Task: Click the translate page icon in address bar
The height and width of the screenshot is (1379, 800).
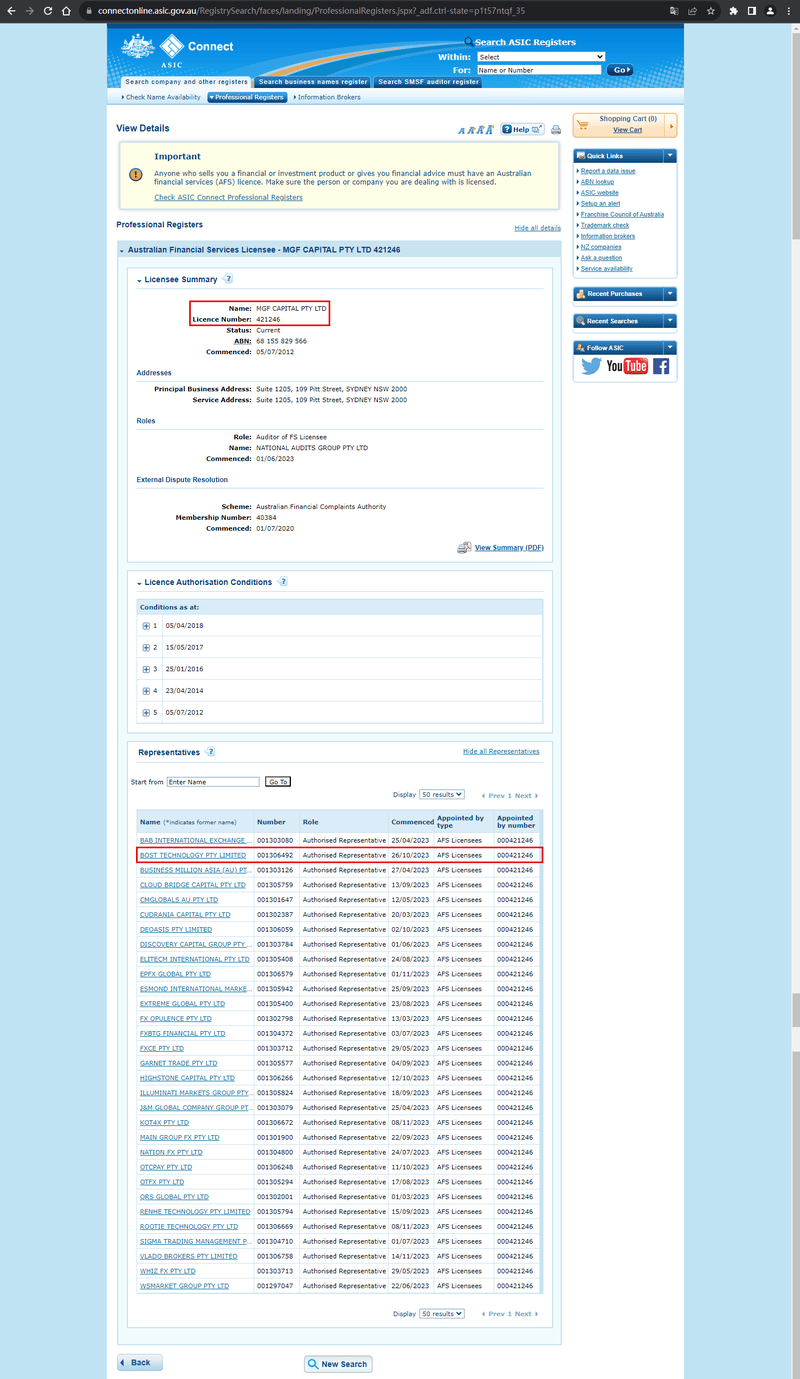Action: pos(674,11)
